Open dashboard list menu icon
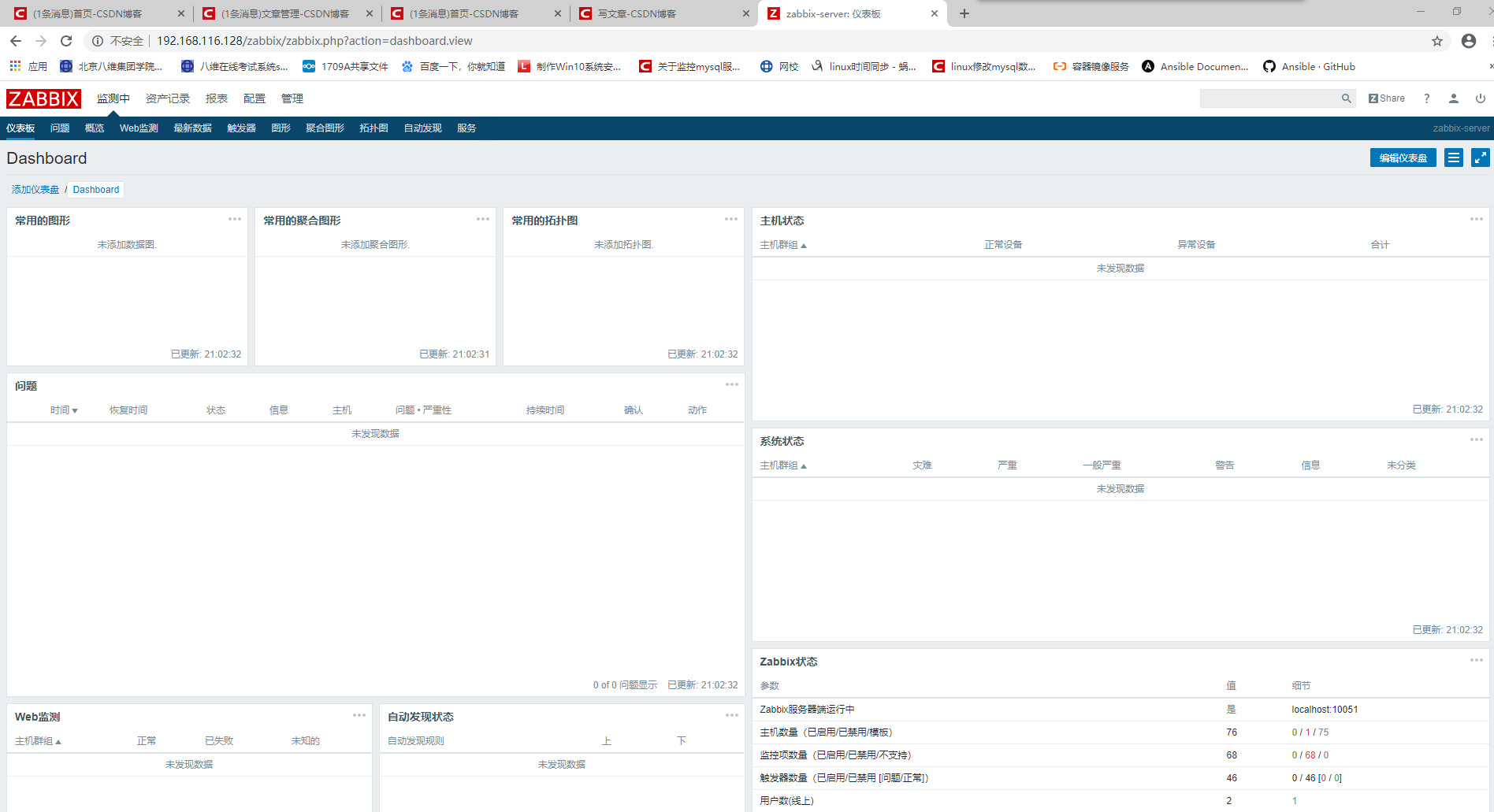1494x812 pixels. point(1454,158)
